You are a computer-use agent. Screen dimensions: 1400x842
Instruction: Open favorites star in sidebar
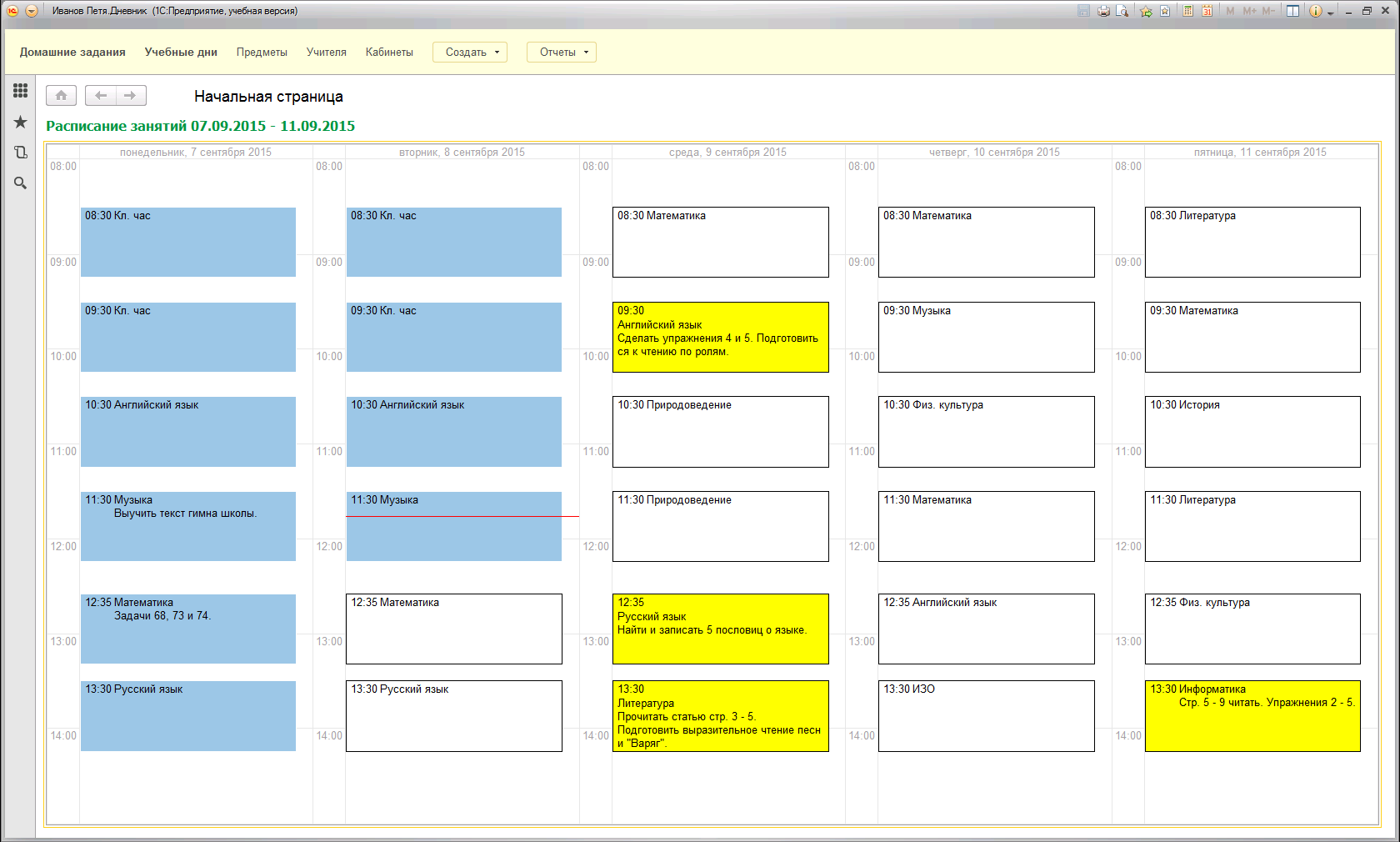(20, 122)
